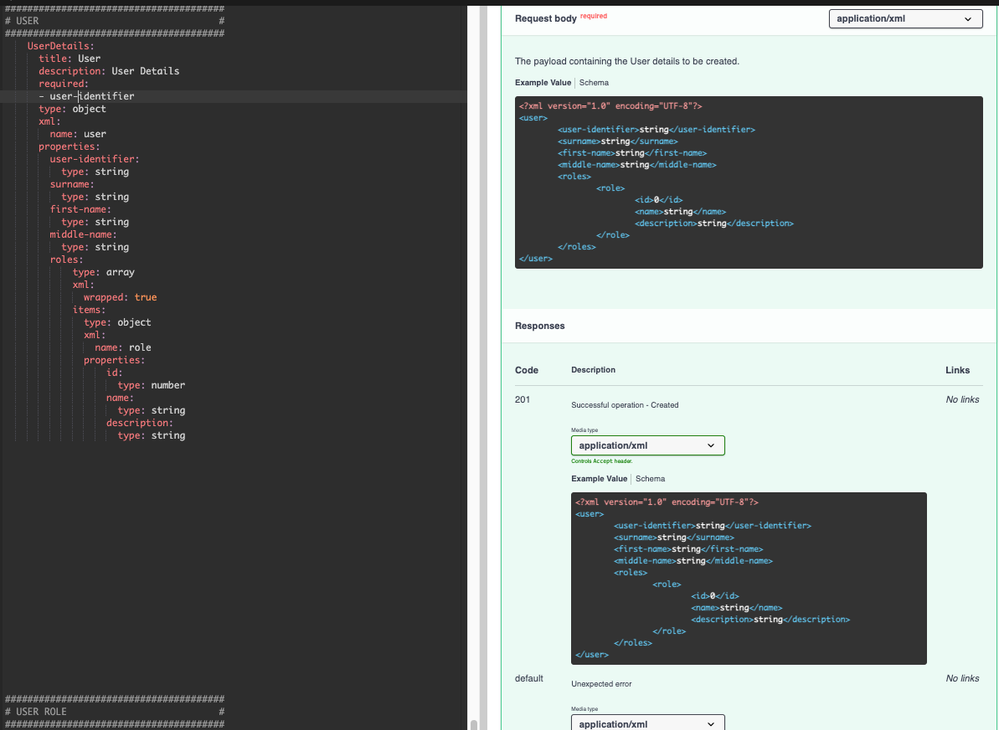Click the 'Responses' section header

coord(540,326)
